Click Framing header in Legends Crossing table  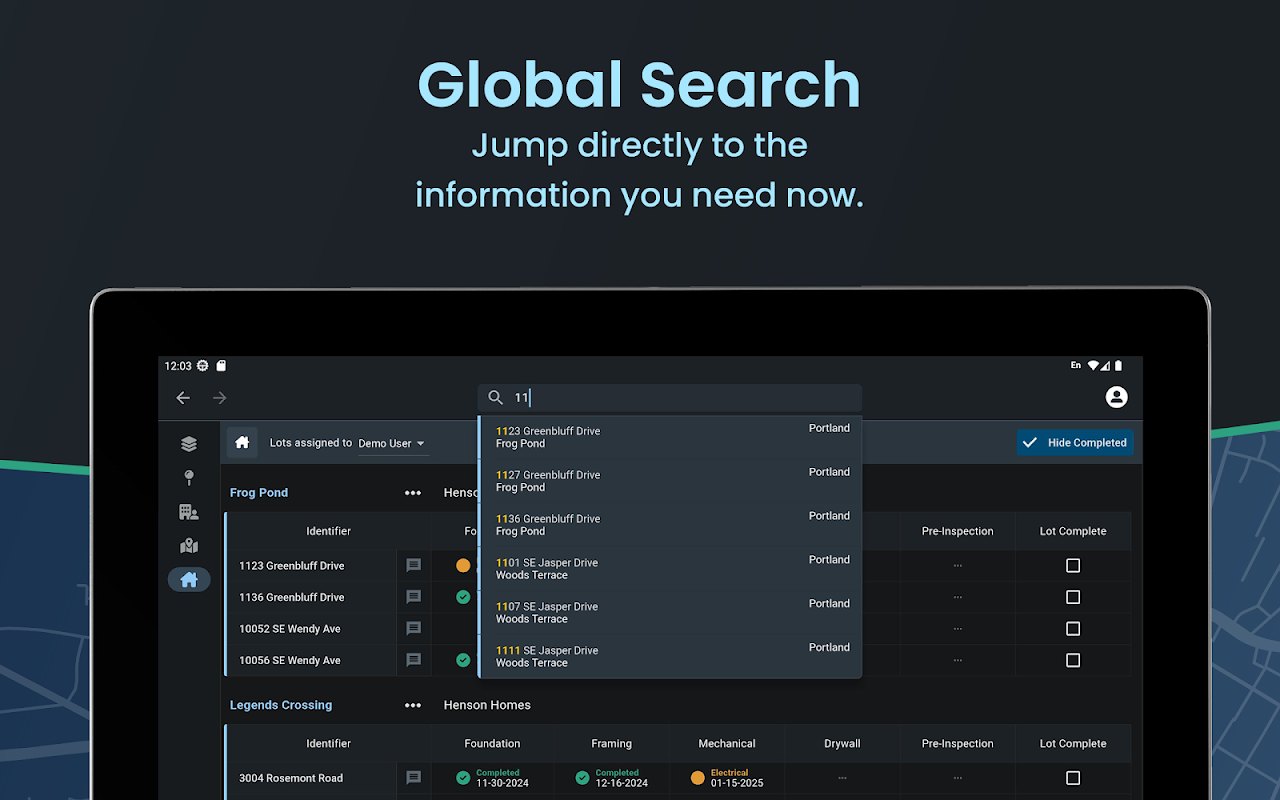click(x=611, y=744)
